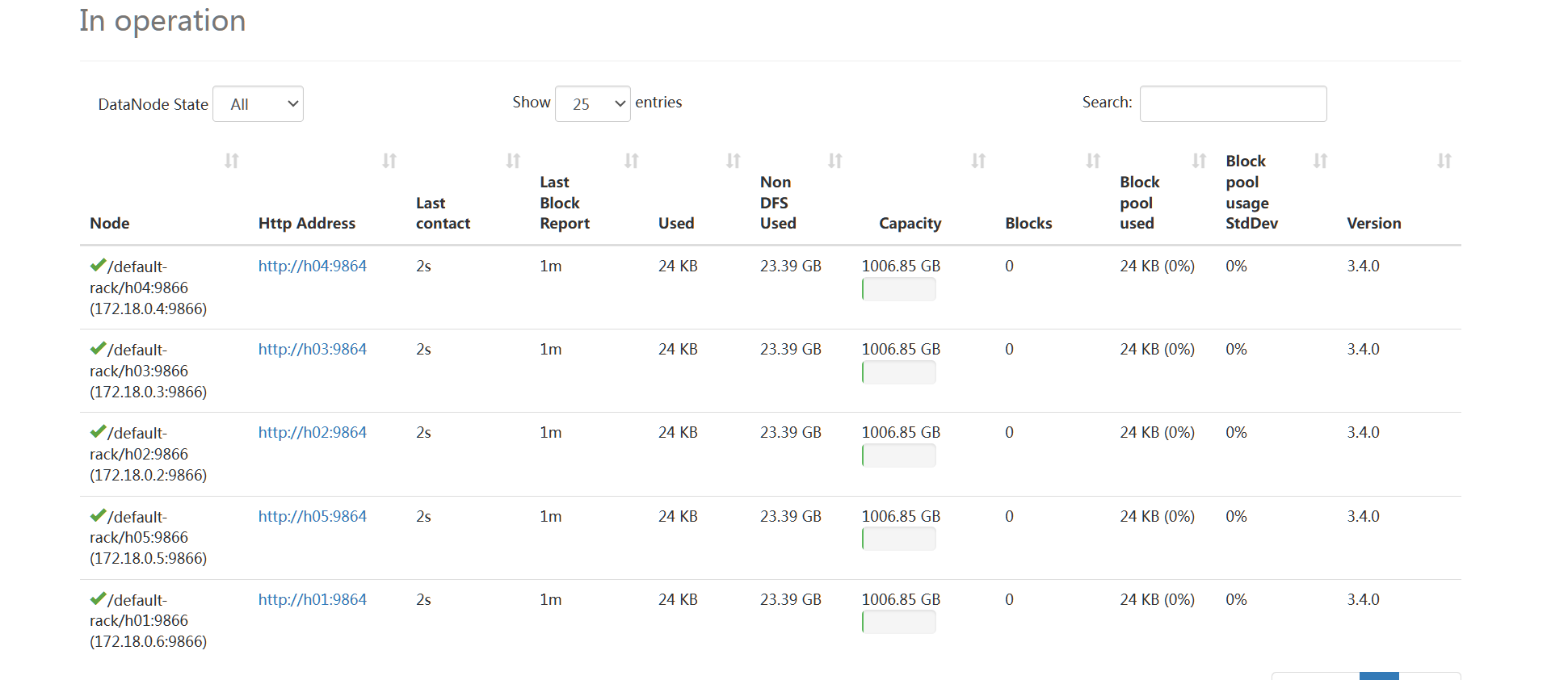Click the Last contact column header

(443, 213)
